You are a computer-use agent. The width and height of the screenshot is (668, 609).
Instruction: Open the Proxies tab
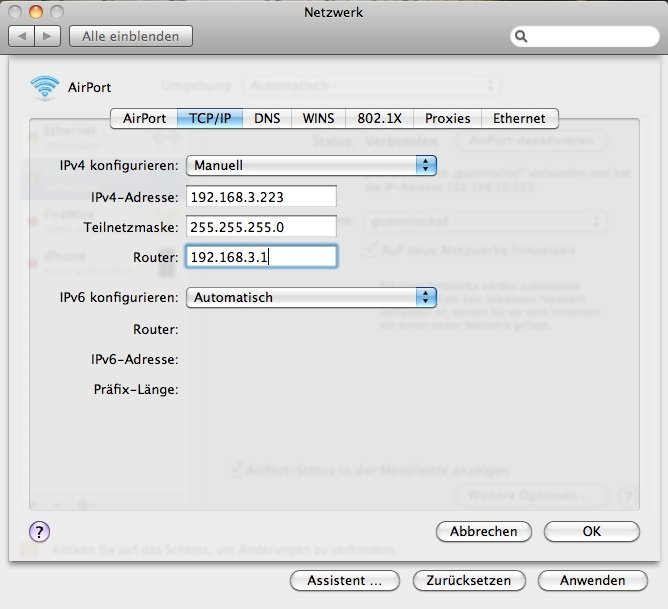[447, 118]
